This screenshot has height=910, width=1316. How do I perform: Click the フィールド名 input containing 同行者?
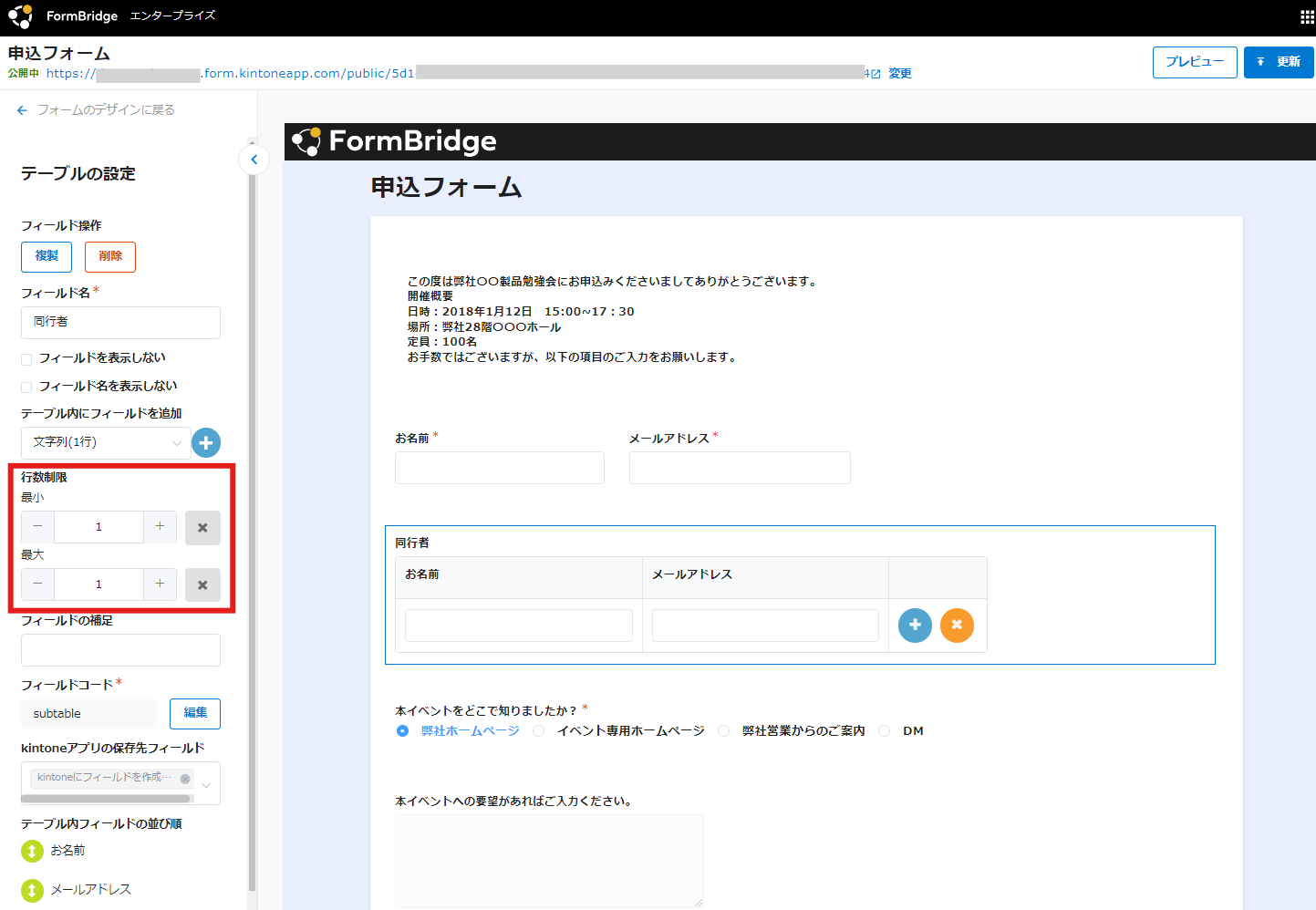pyautogui.click(x=120, y=323)
